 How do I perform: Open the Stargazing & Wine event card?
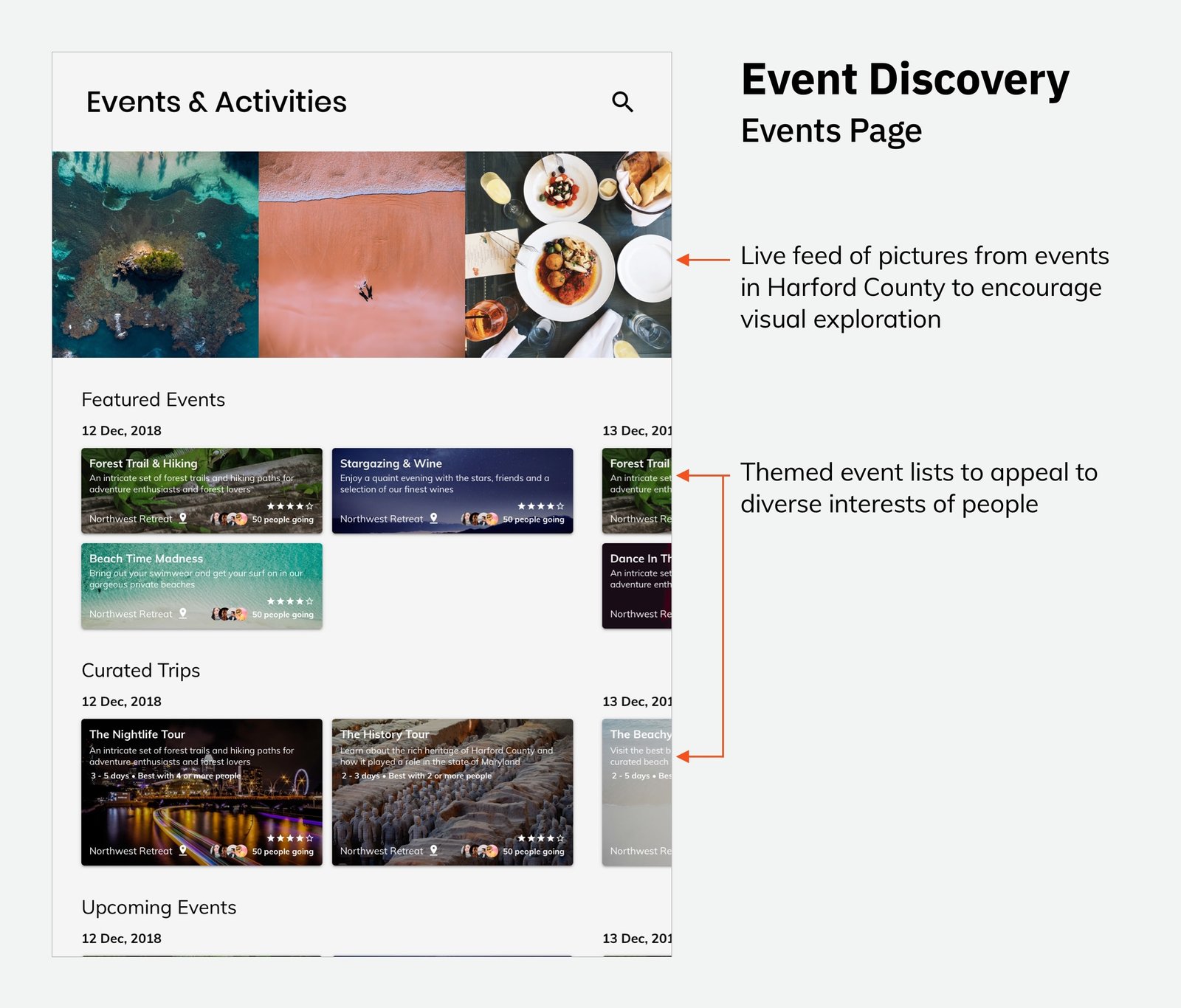tap(452, 491)
